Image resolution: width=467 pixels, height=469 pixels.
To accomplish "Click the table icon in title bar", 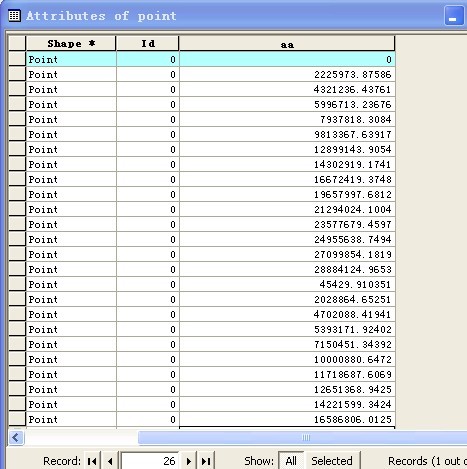I will pyautogui.click(x=14, y=15).
